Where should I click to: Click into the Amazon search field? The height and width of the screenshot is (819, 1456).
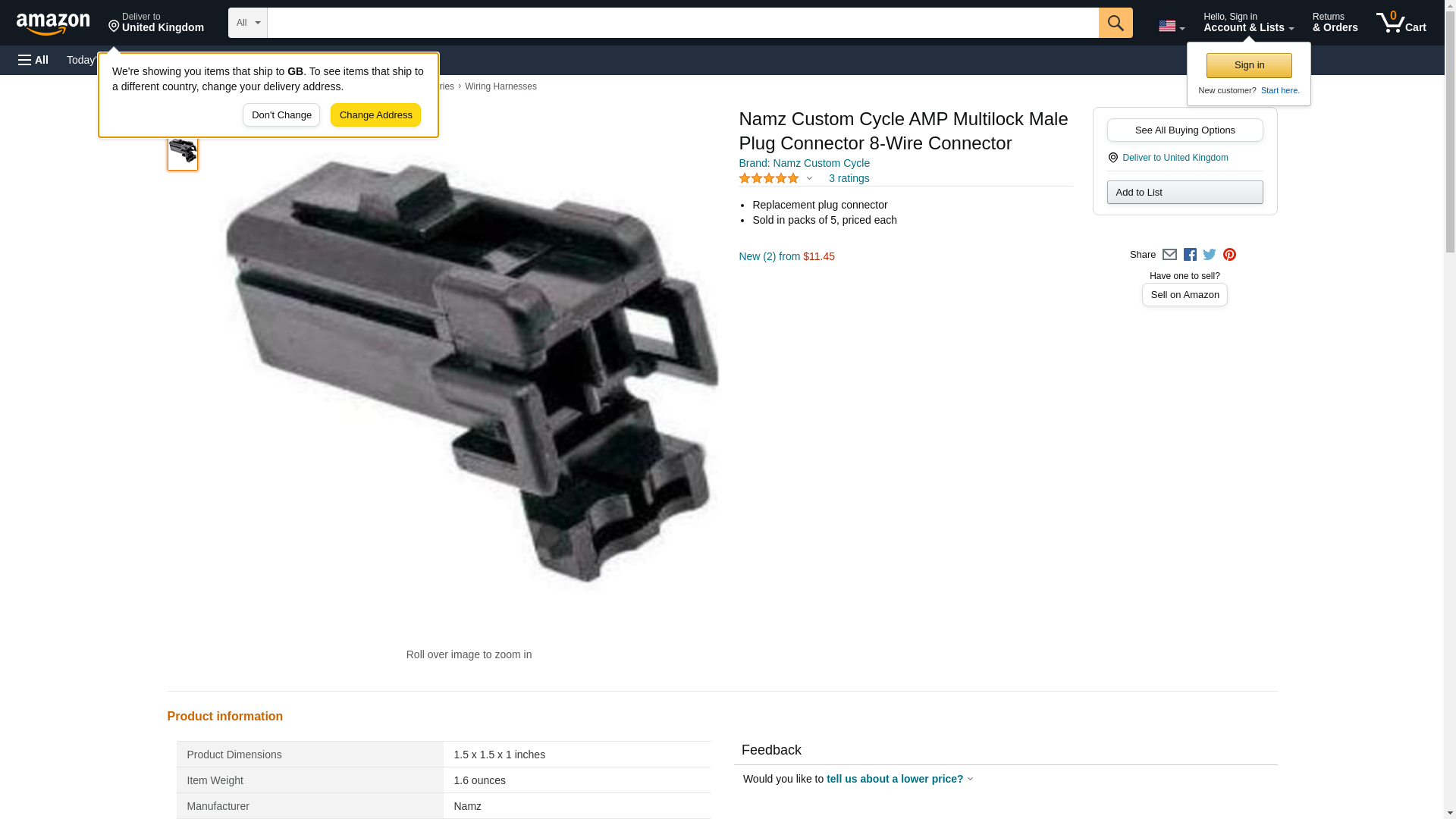[682, 23]
